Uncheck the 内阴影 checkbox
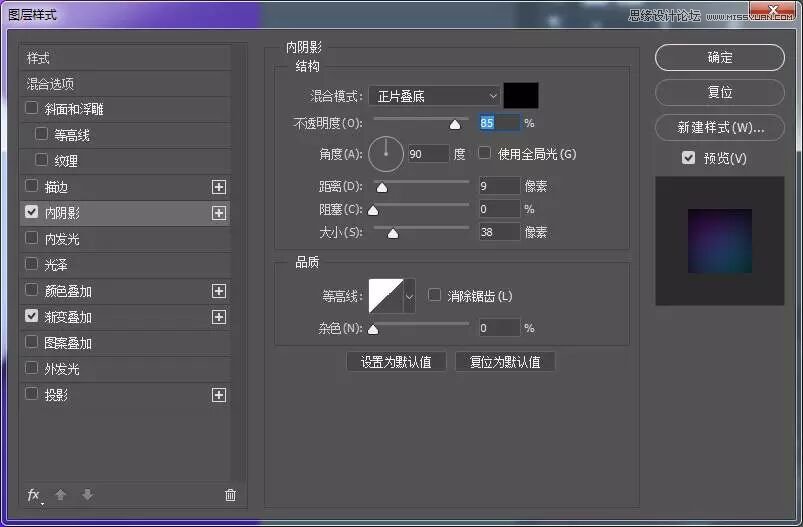The width and height of the screenshot is (803, 527). pos(31,212)
